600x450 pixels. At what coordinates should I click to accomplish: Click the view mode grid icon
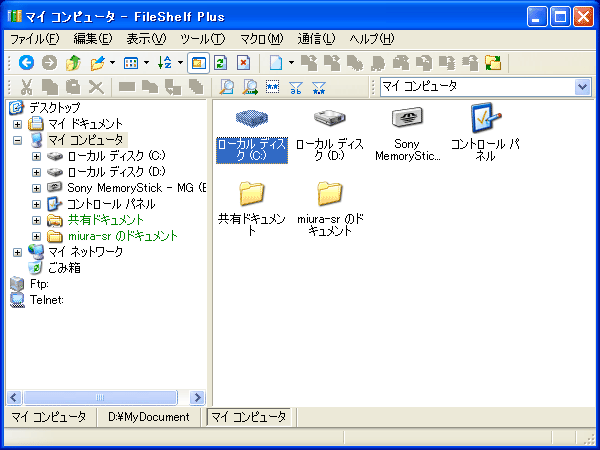pos(131,62)
